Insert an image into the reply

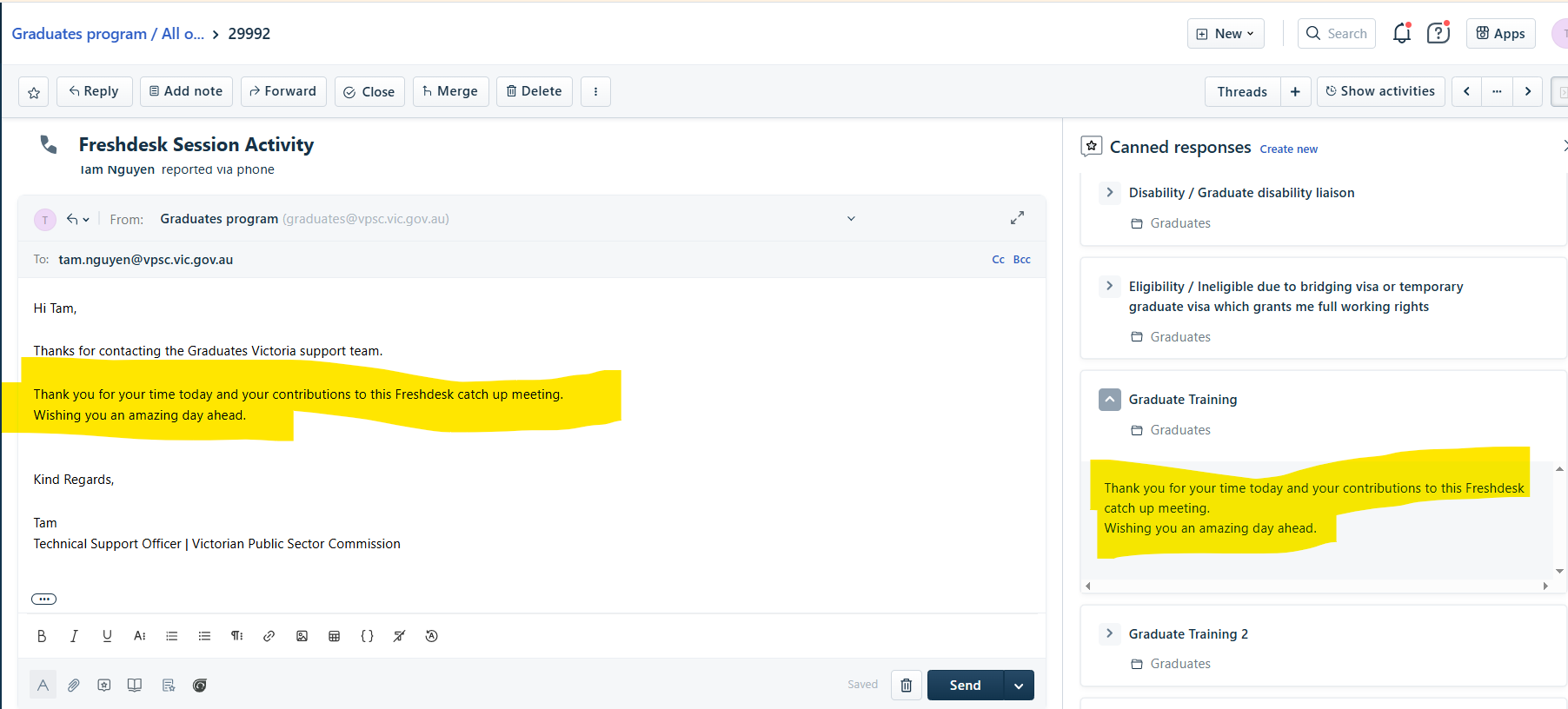point(302,636)
